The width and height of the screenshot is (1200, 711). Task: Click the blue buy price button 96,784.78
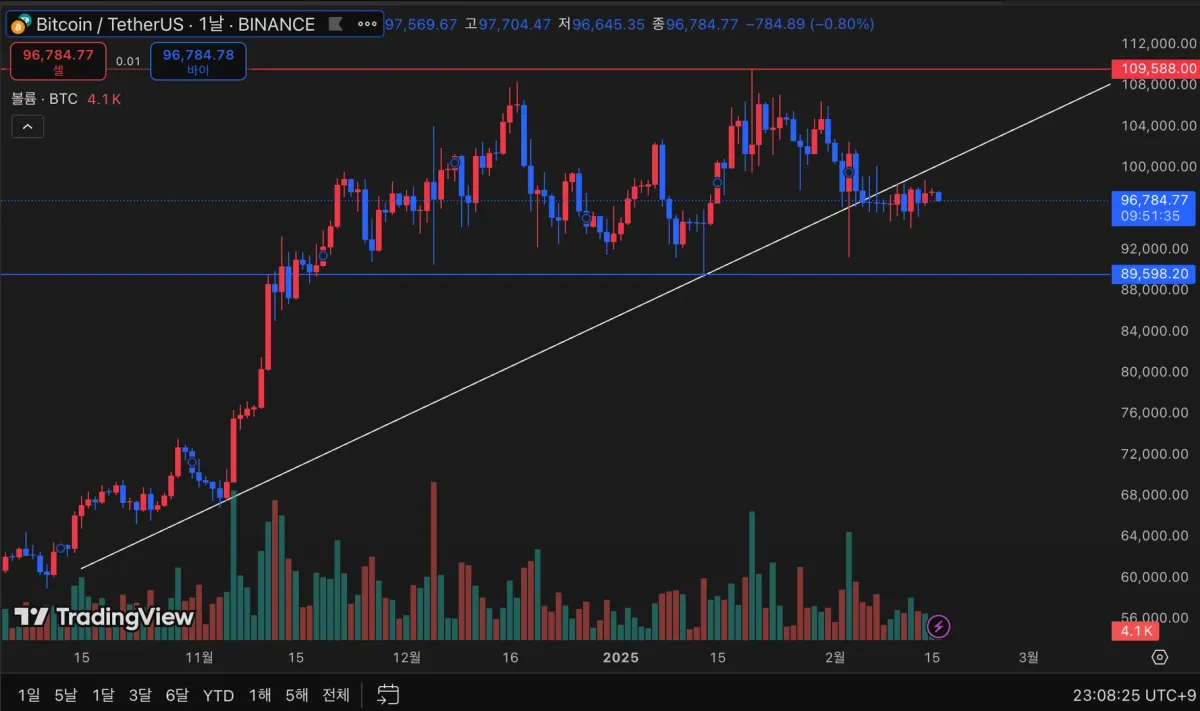click(x=198, y=61)
